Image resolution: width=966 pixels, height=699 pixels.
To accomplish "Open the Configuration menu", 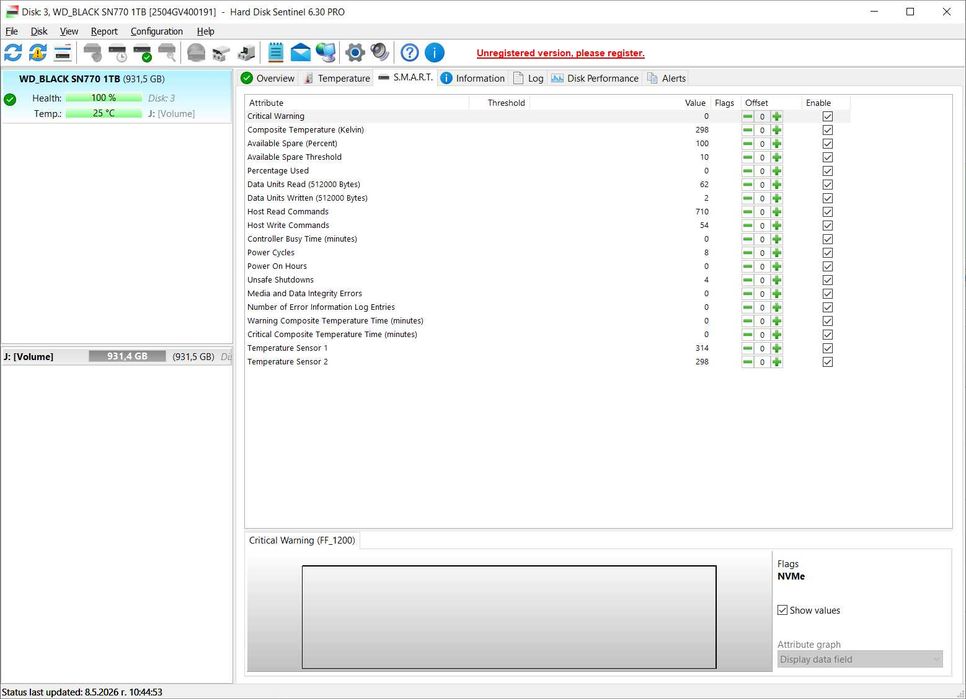I will (156, 31).
